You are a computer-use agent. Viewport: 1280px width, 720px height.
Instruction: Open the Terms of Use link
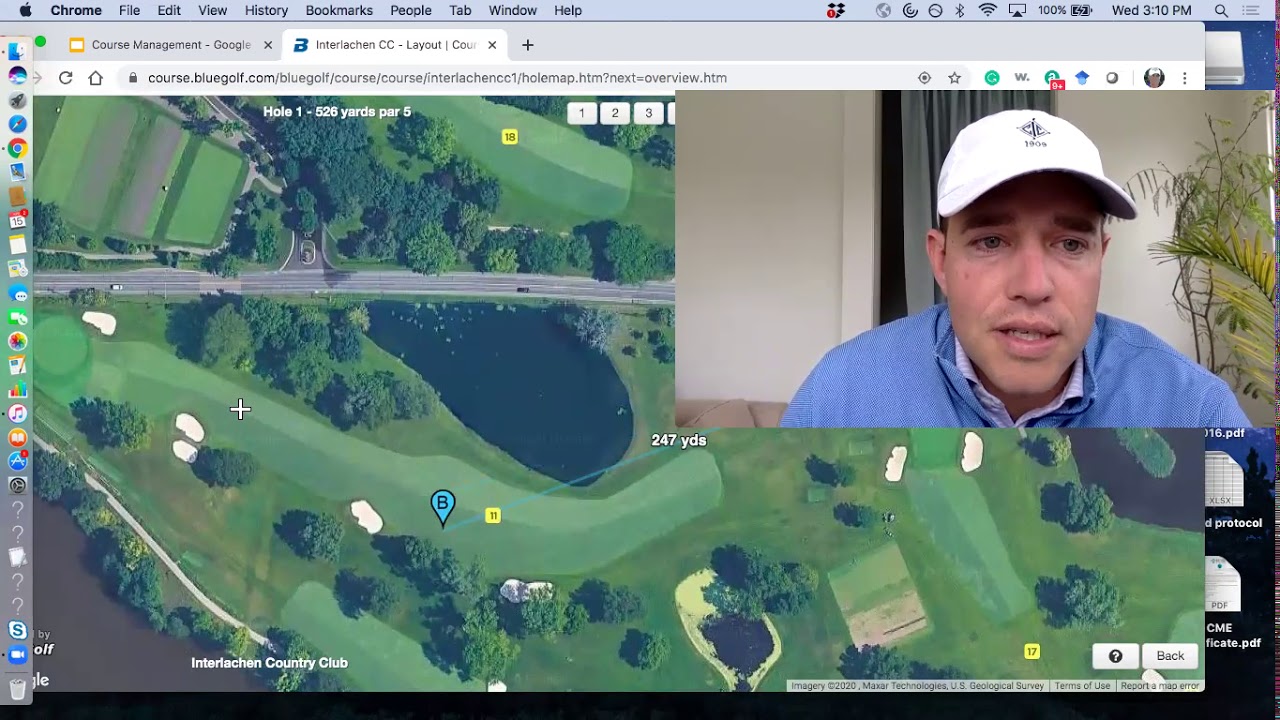1082,686
